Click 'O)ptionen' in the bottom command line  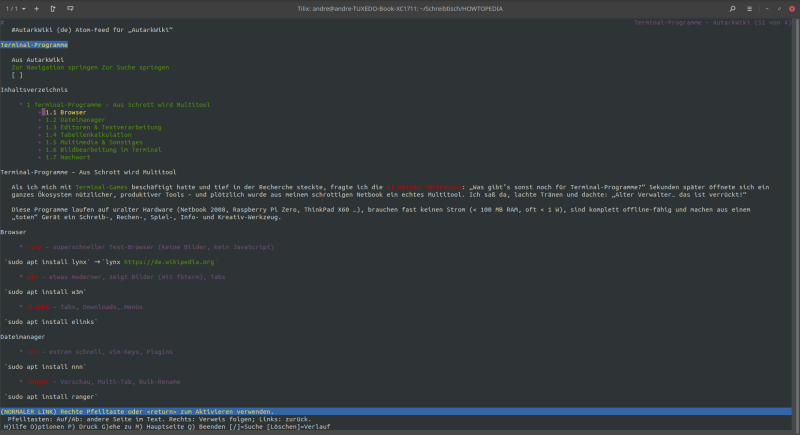(x=47, y=427)
